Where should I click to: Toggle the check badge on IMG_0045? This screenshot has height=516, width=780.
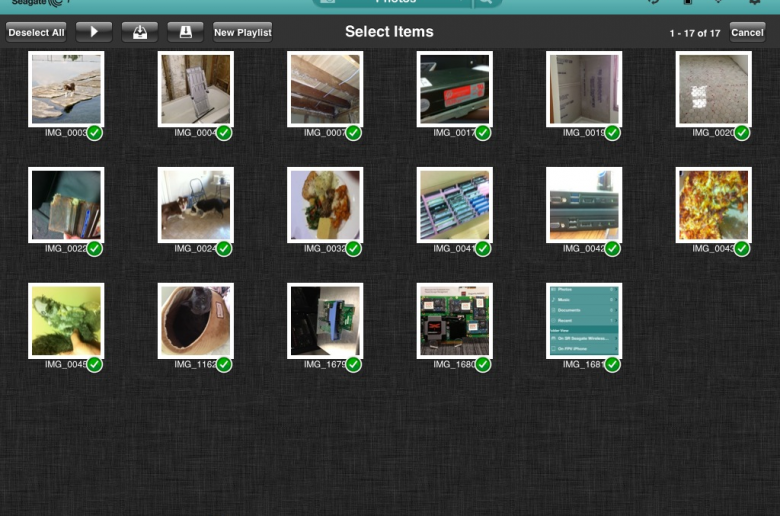click(95, 365)
